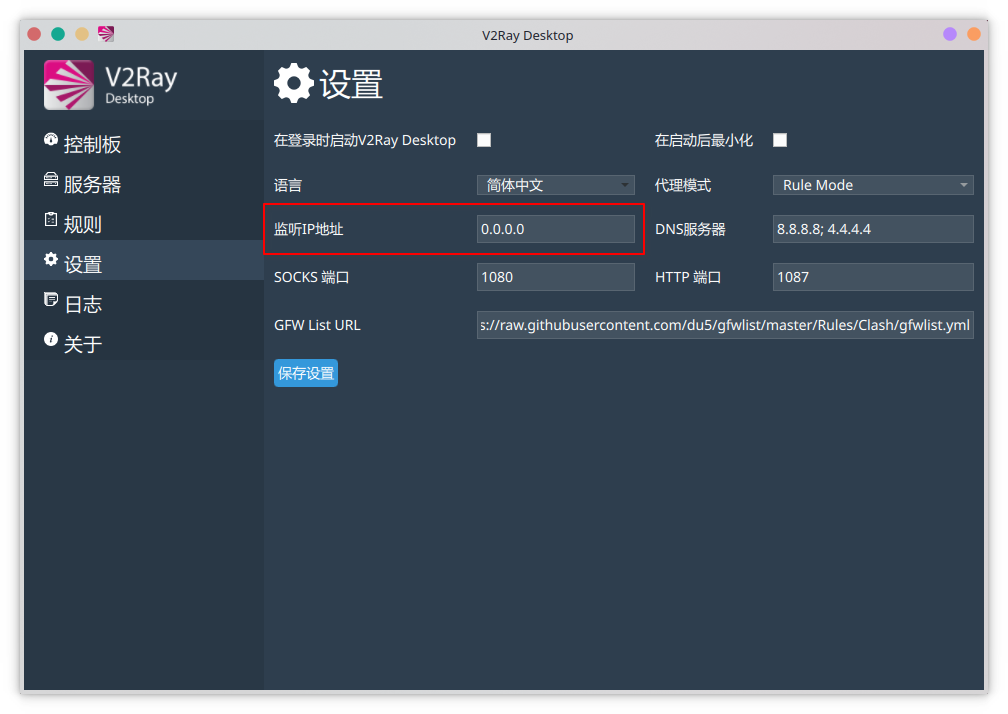Click the small V2Ray icon in title bar

pos(106,34)
